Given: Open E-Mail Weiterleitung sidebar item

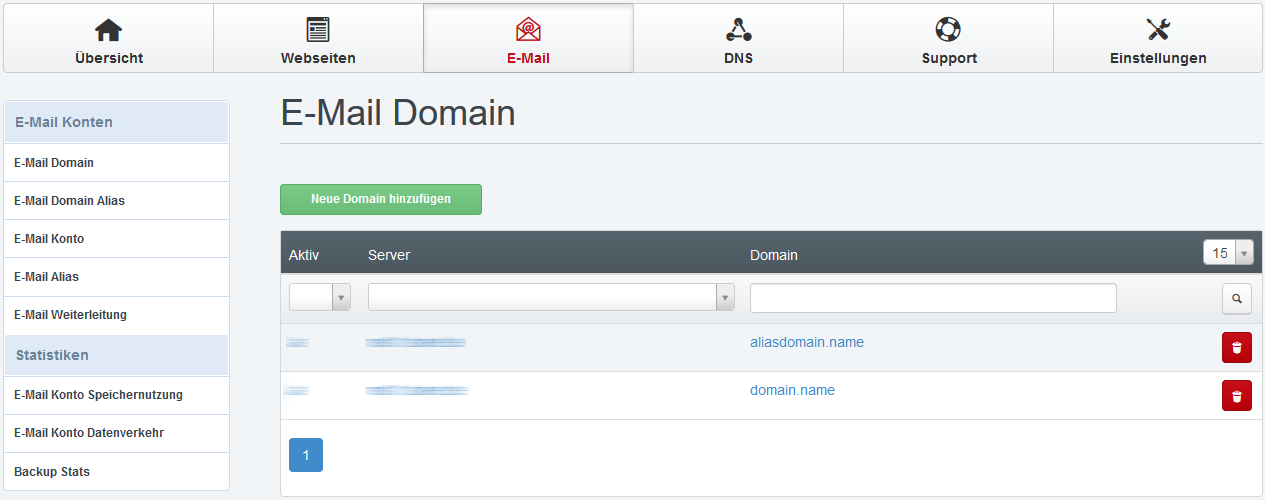Looking at the screenshot, I should [70, 315].
